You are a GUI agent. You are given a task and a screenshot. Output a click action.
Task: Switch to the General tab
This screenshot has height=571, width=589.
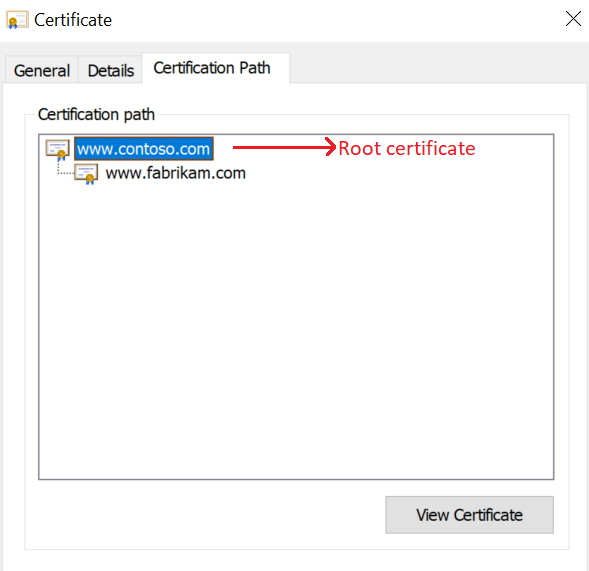(42, 71)
